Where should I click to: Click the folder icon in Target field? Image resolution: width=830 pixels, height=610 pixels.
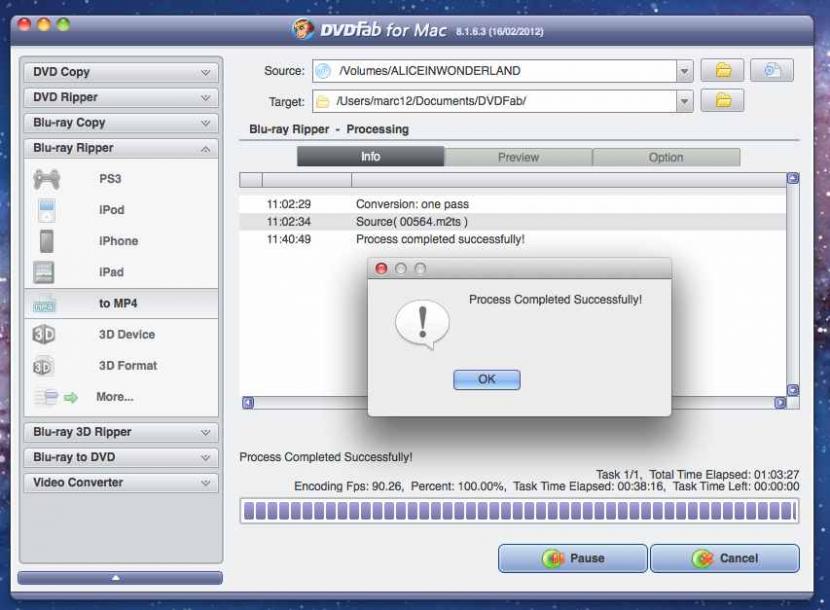click(x=323, y=101)
